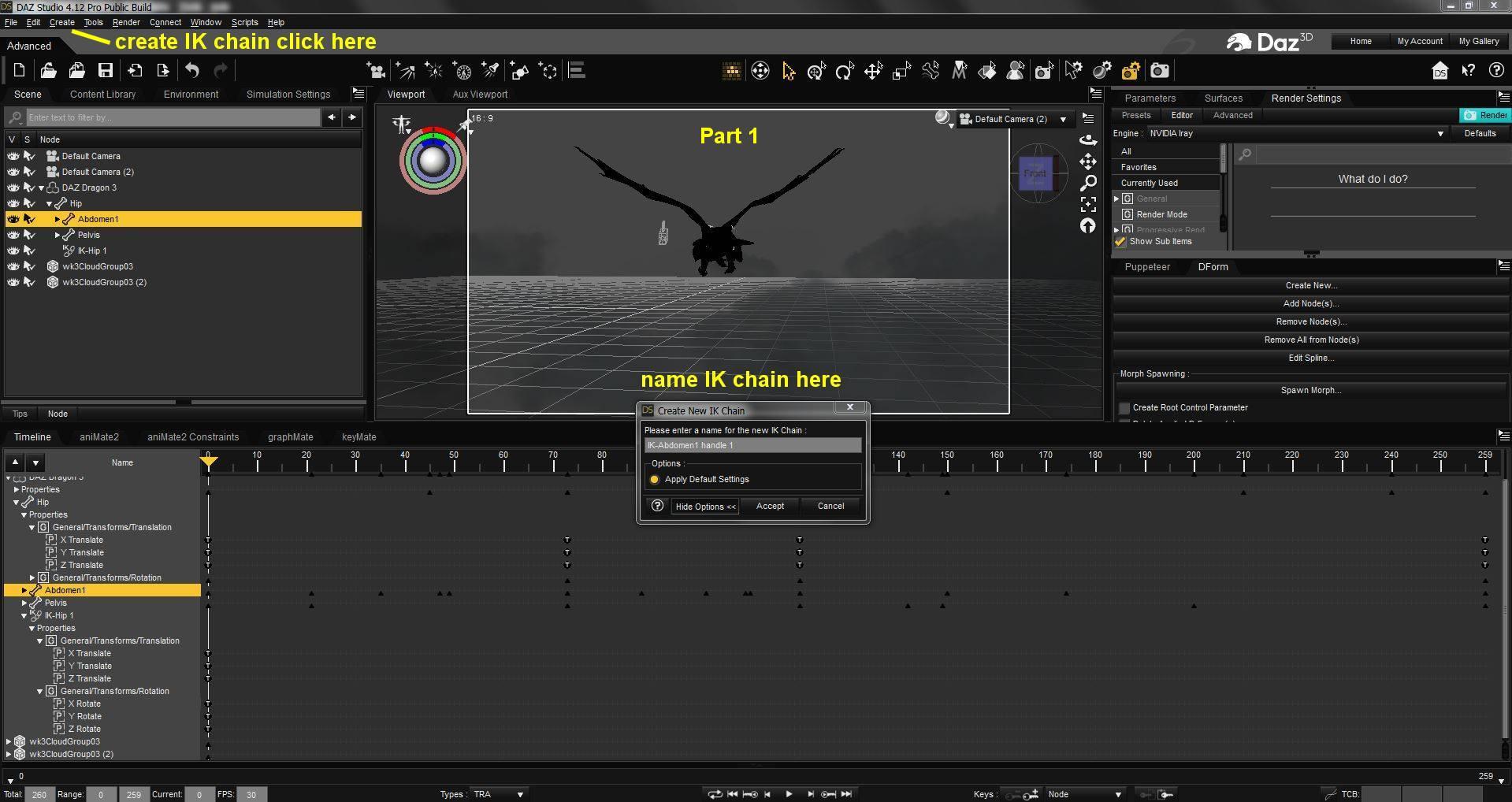Viewport: 1512px width, 802px height.
Task: Click the viewport view cube Front face
Action: (x=1035, y=173)
